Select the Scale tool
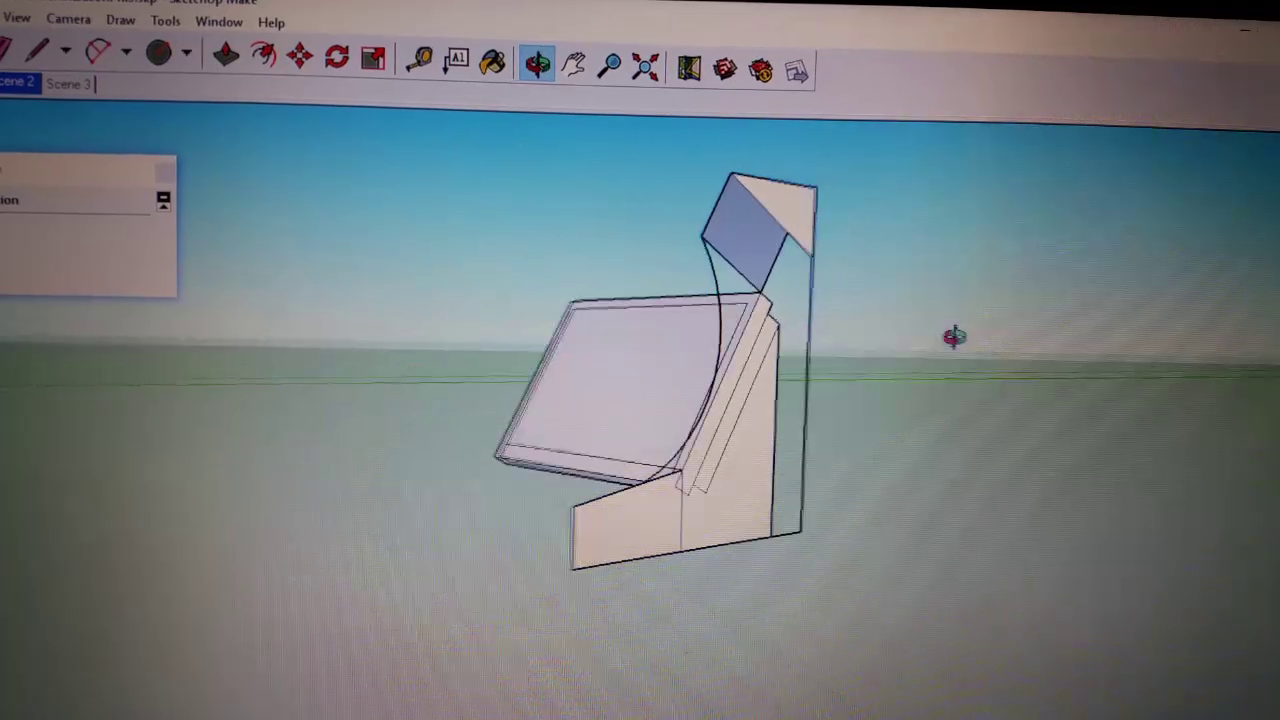Screen dimensions: 1280x720 click(x=373, y=58)
